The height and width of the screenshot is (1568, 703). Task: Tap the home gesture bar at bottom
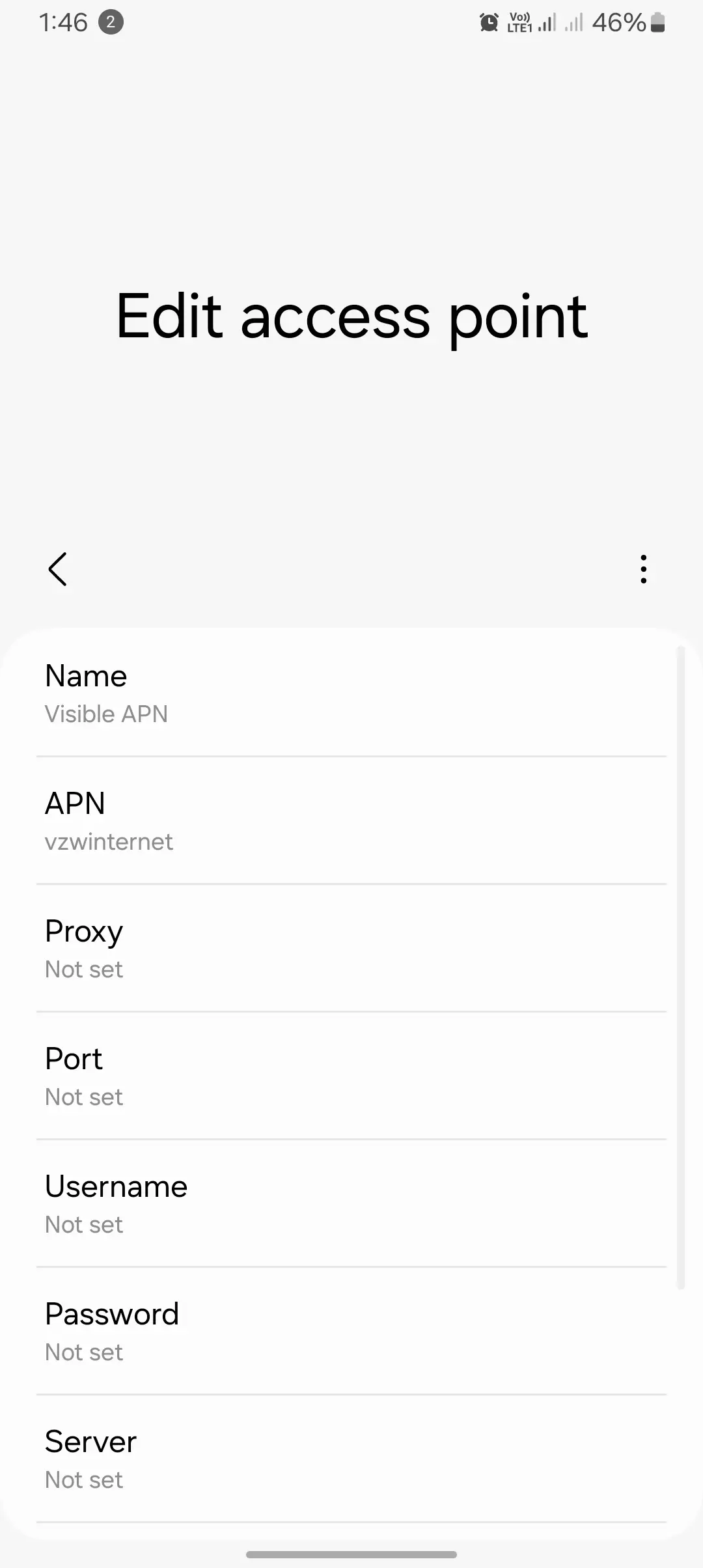click(351, 1554)
